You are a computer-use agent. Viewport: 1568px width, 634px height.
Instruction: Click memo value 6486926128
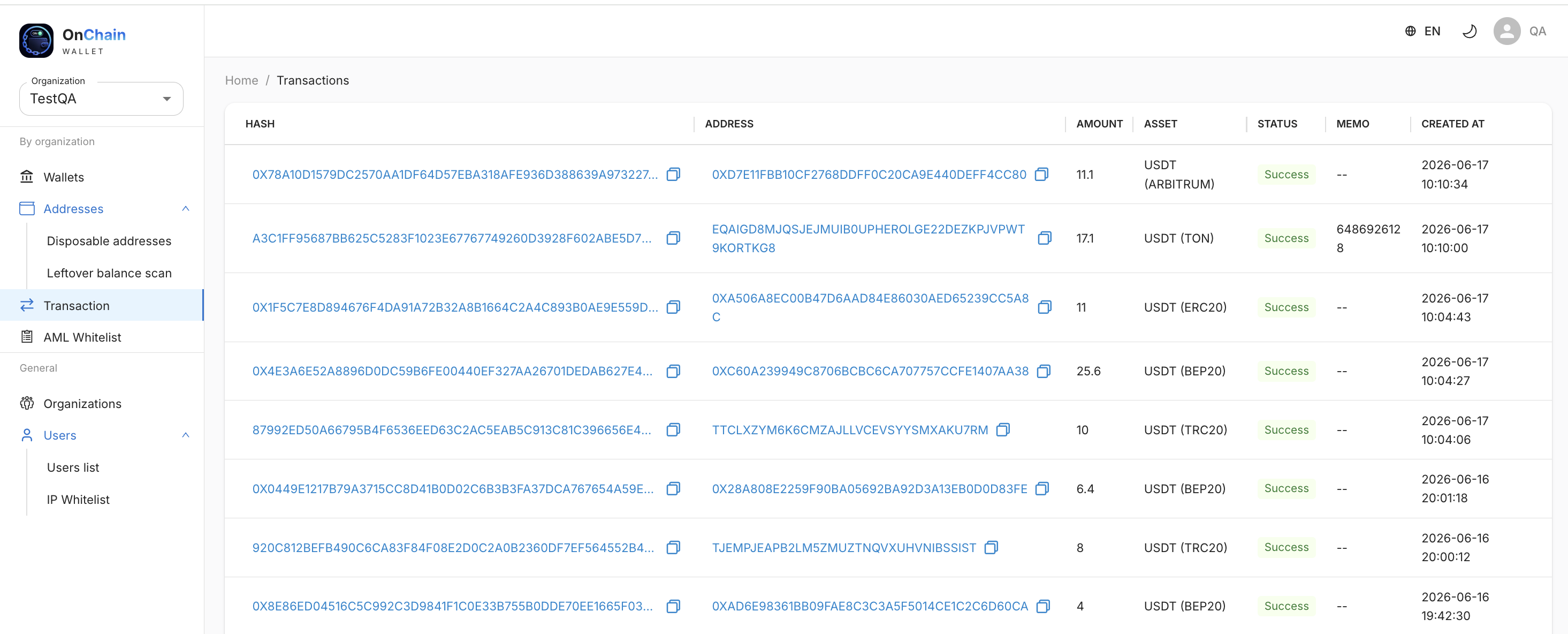(x=1368, y=238)
